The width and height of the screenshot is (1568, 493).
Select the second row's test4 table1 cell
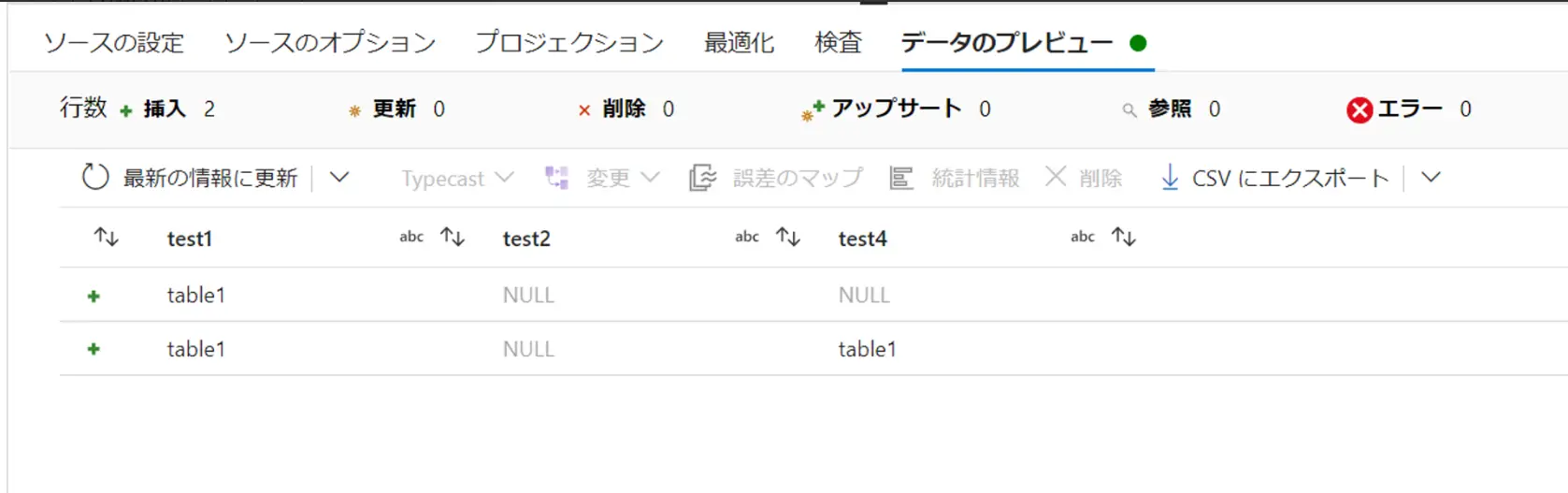coord(867,349)
